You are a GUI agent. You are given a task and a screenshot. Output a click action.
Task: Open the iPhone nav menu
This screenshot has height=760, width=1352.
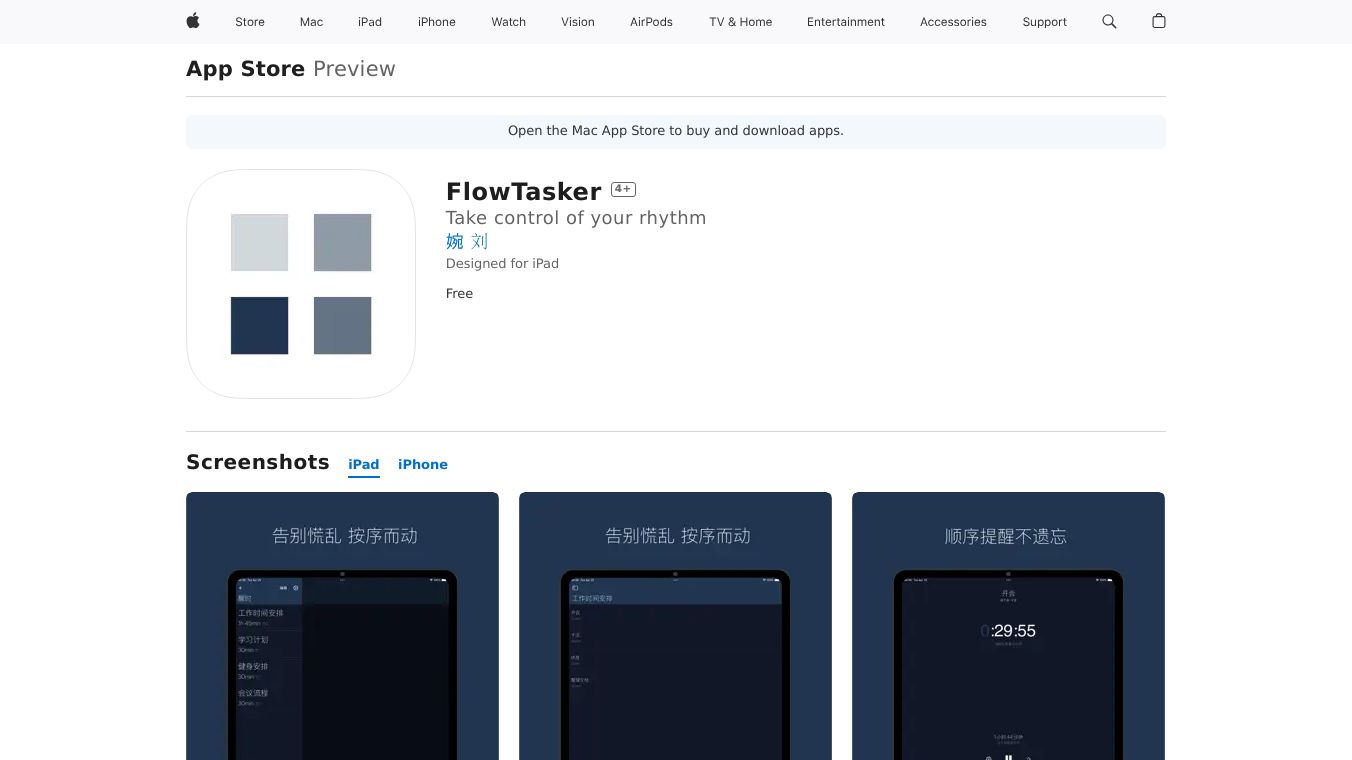437,22
